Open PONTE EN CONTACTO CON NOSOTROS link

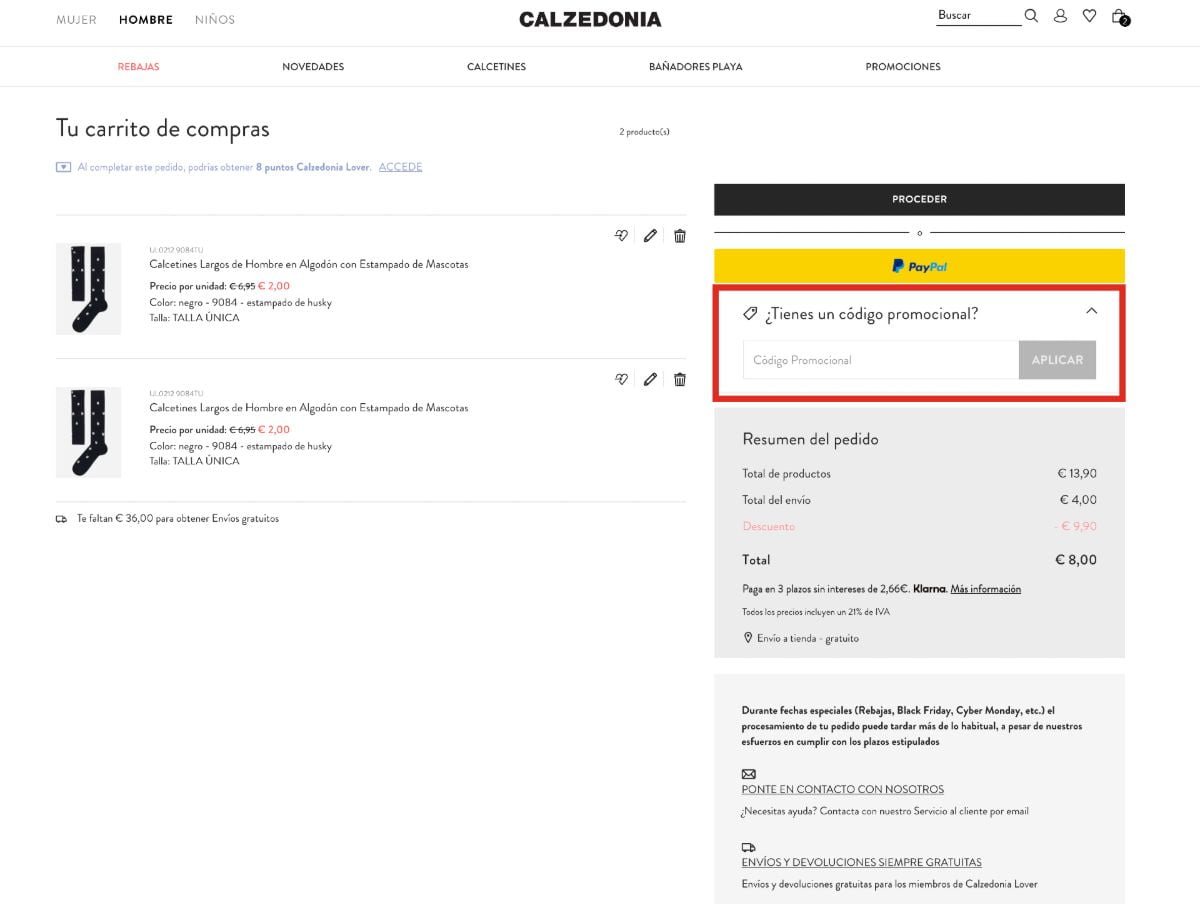(x=843, y=790)
